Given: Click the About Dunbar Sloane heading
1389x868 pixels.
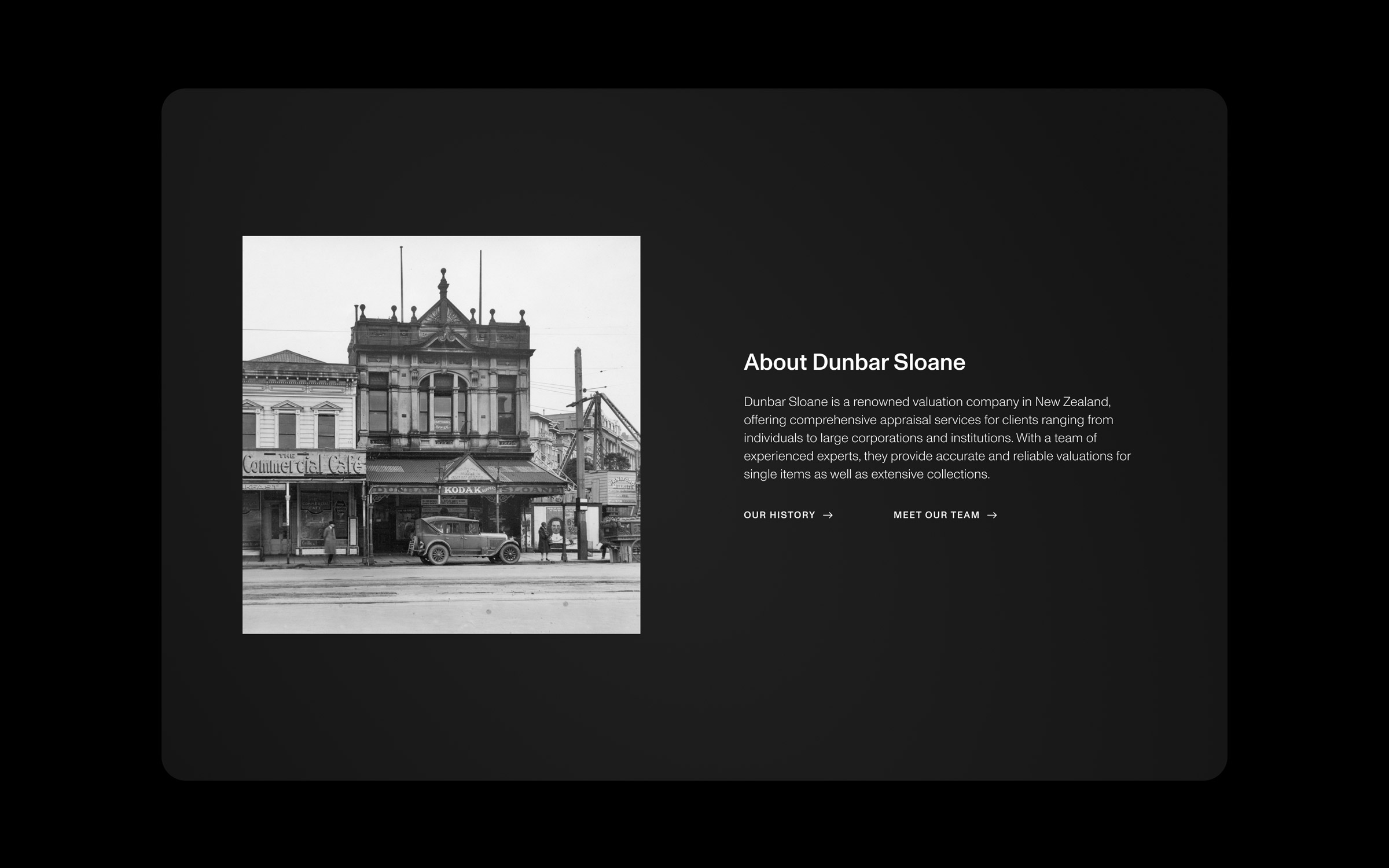Looking at the screenshot, I should tap(854, 362).
